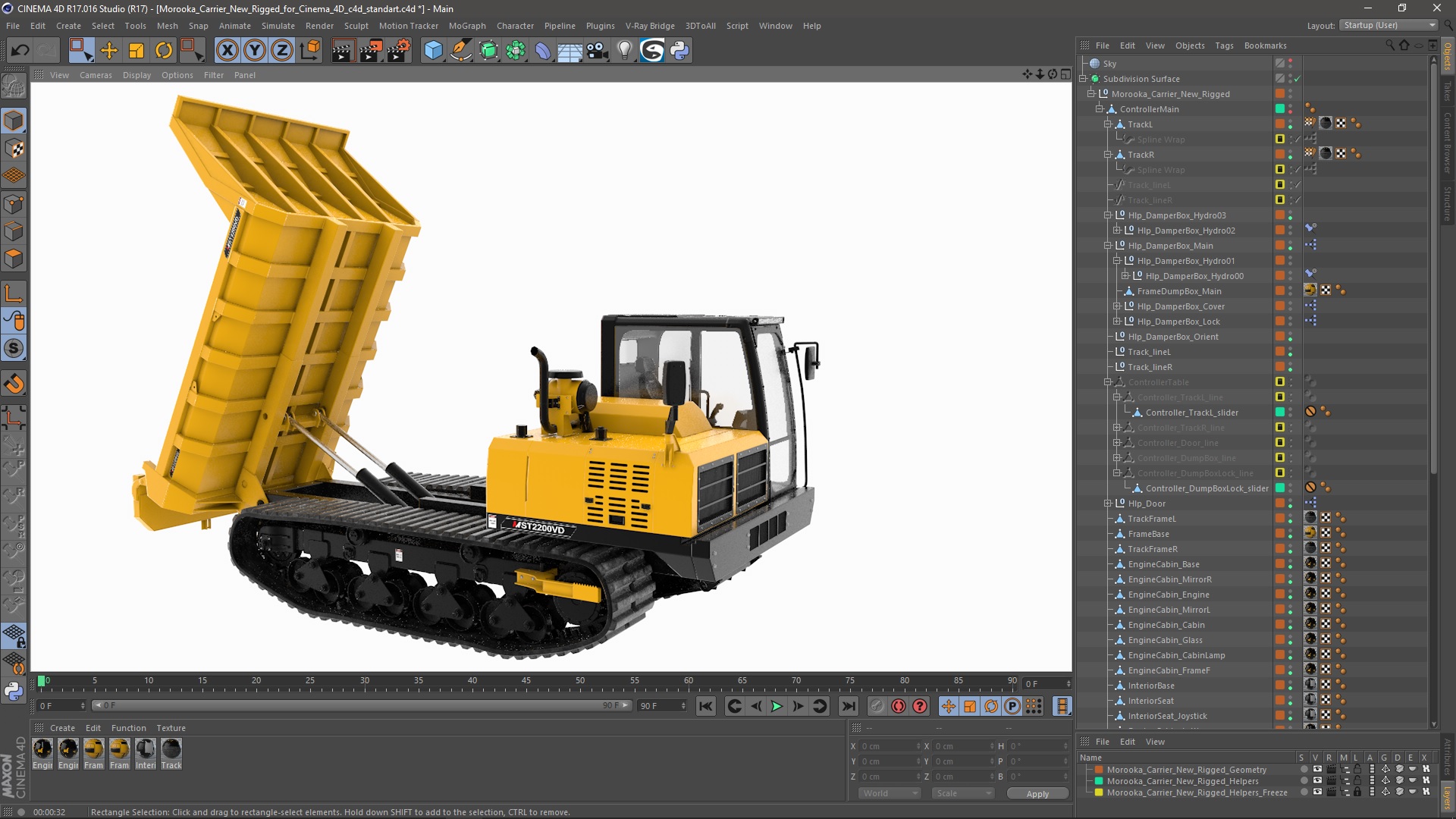Toggle visibility dots for FrameBase

[1291, 534]
